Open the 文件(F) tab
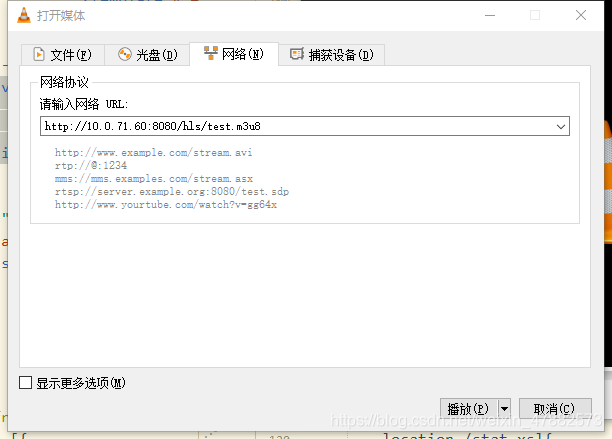Image resolution: width=612 pixels, height=439 pixels. click(63, 55)
